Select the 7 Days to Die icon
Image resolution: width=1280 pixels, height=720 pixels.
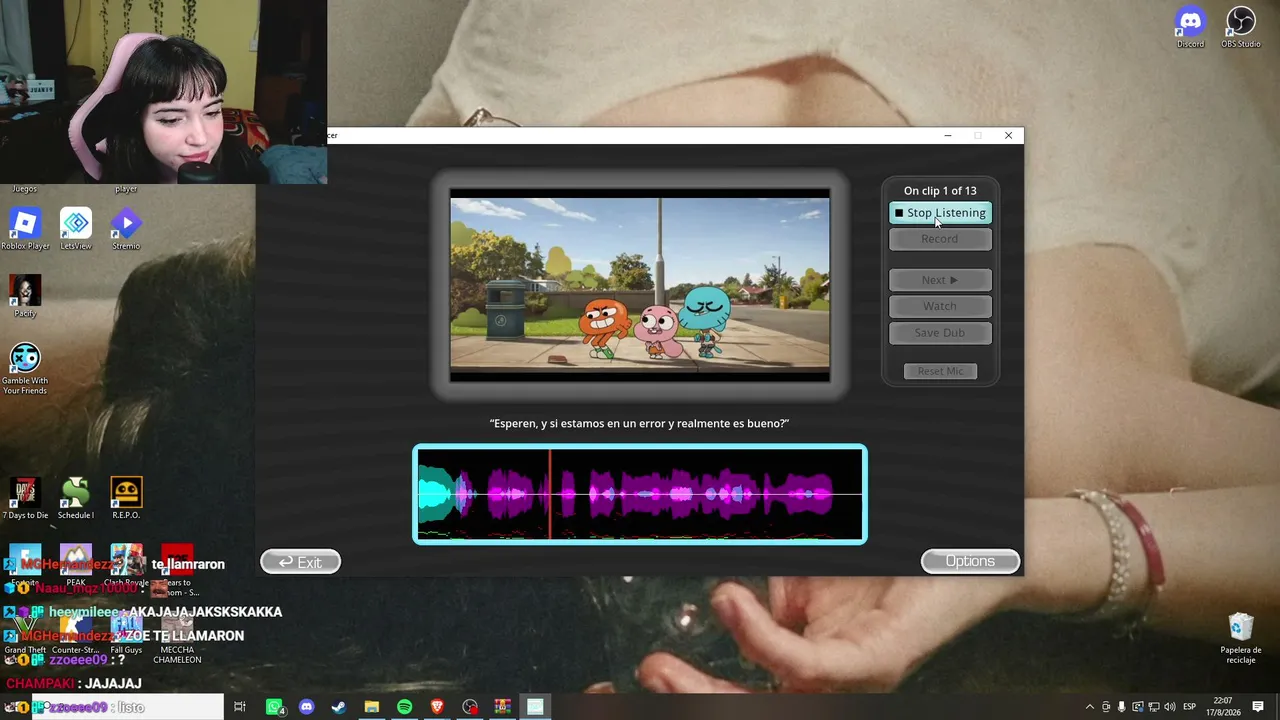[x=25, y=498]
